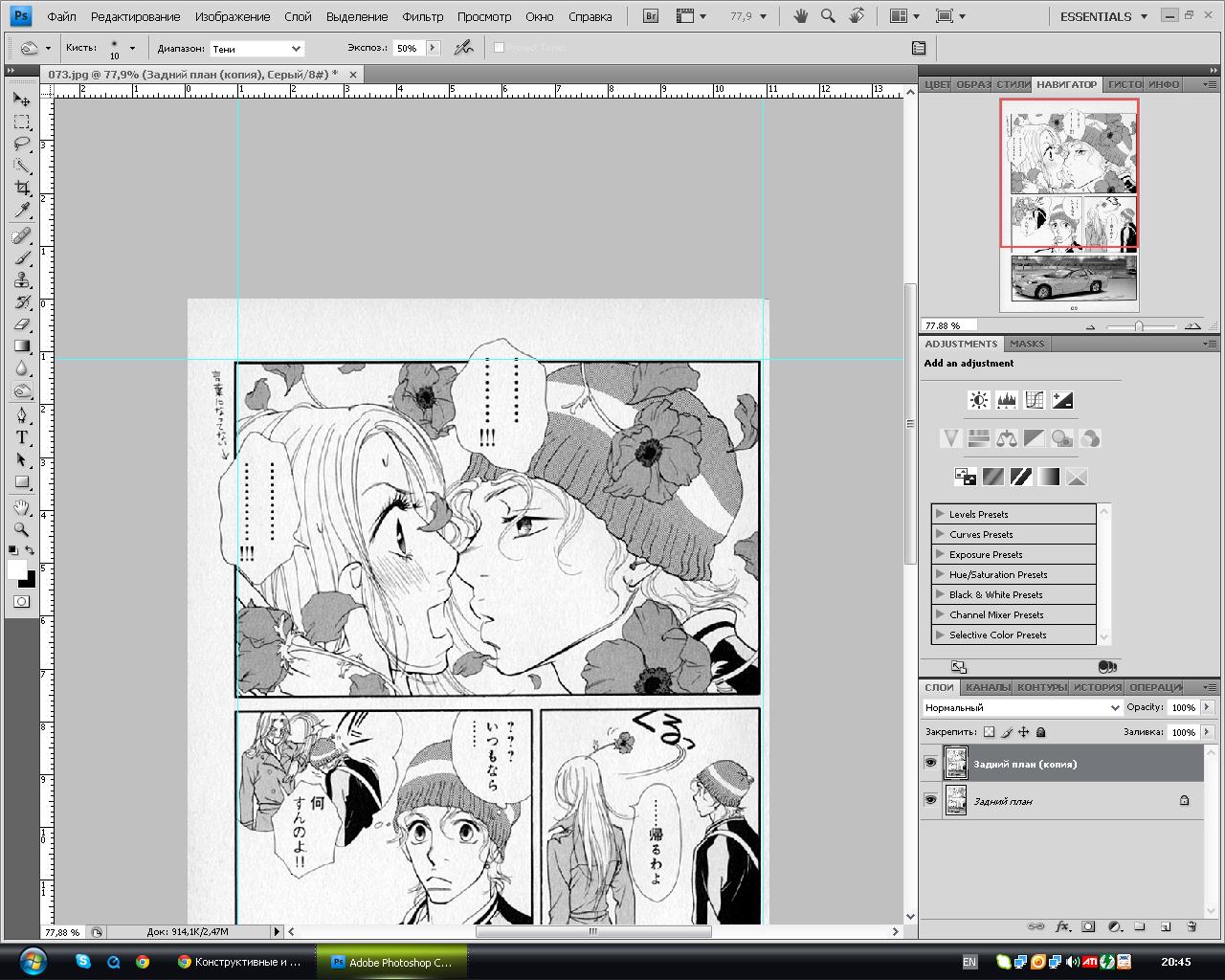Add a Curves adjustment
This screenshot has height=980, width=1225.
tap(1034, 400)
